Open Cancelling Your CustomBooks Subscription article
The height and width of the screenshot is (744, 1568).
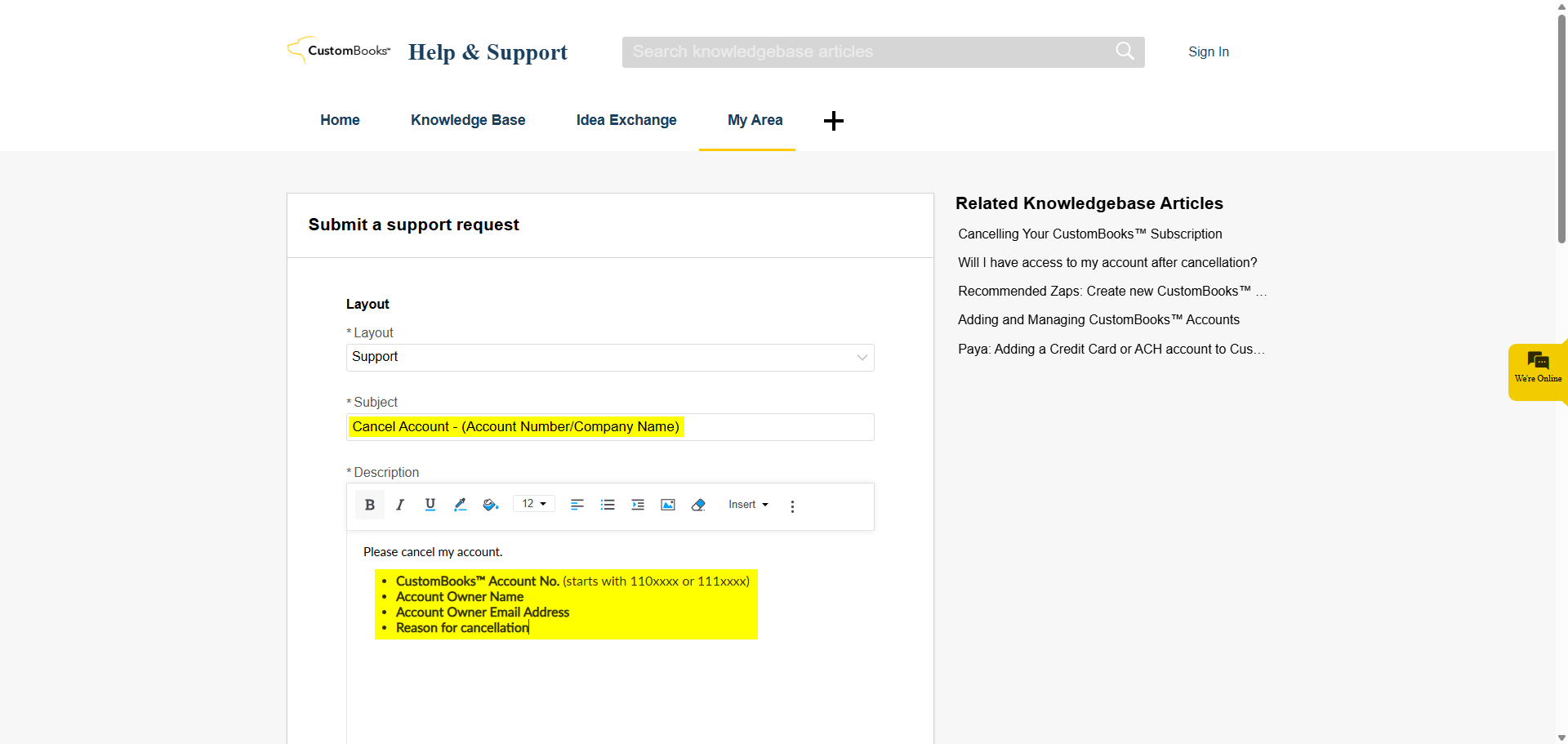pyautogui.click(x=1089, y=234)
